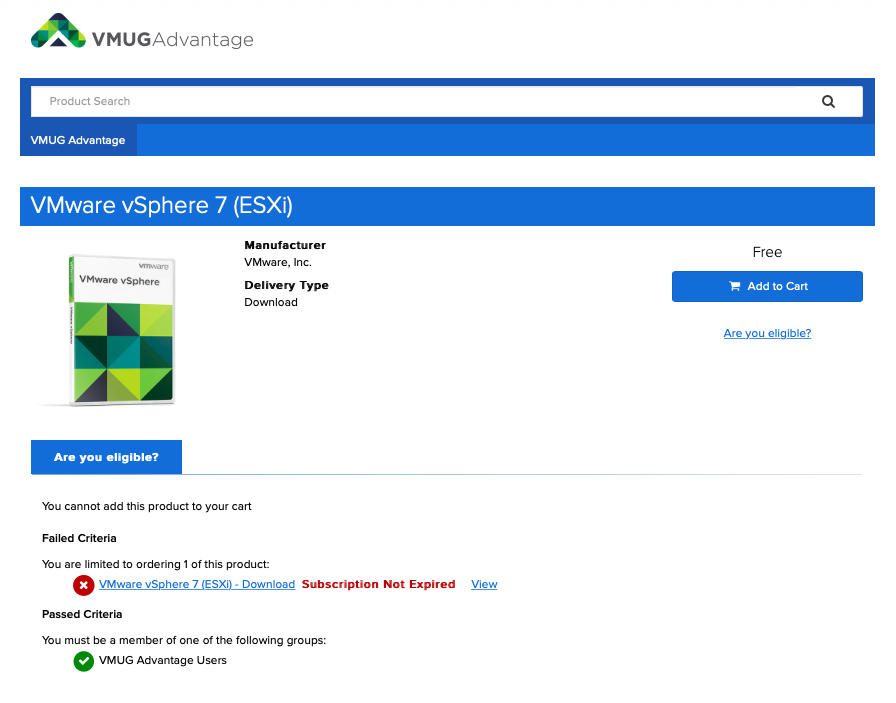
Task: Click the magnifying glass search icon
Action: click(828, 102)
